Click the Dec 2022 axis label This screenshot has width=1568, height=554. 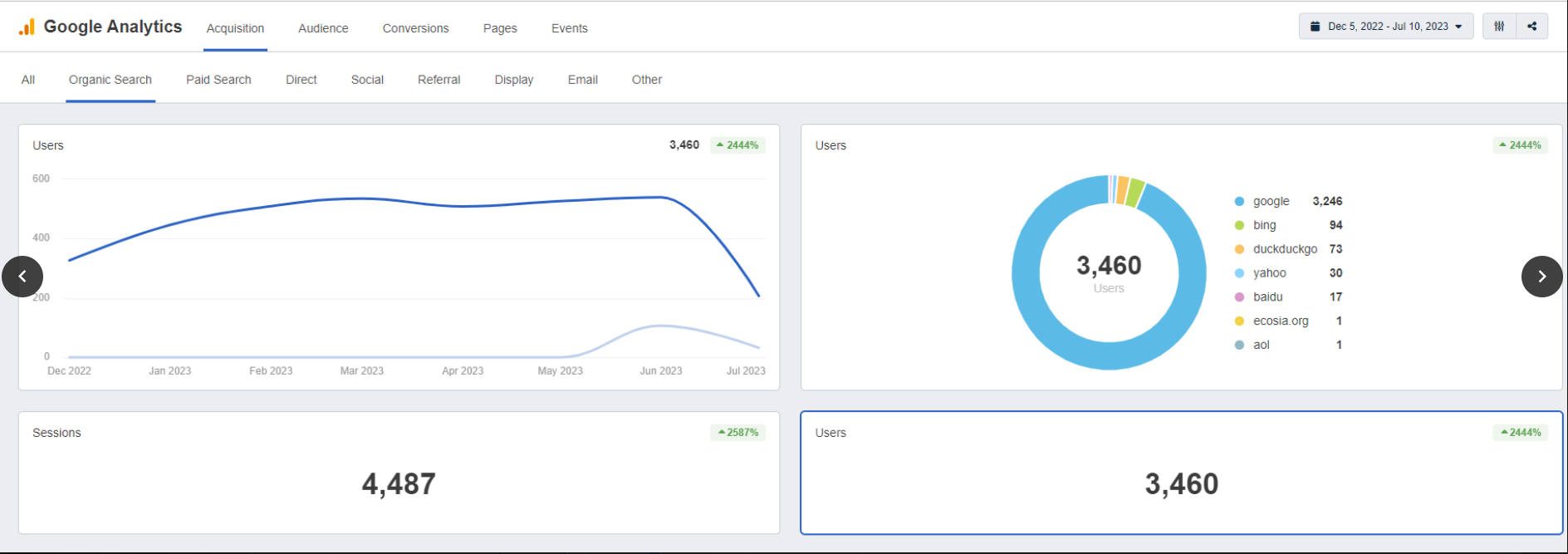[69, 371]
